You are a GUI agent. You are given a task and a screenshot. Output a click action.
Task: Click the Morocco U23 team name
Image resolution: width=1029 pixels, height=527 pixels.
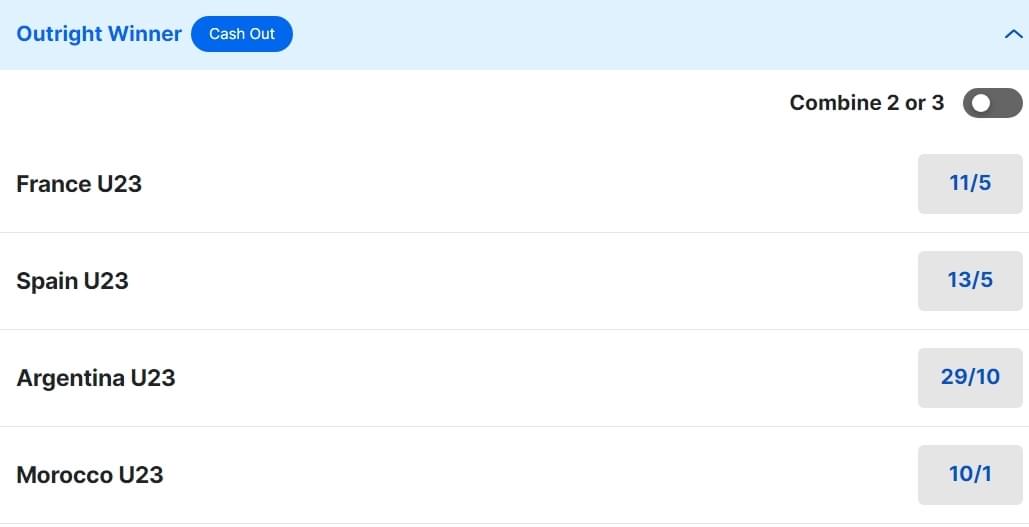point(90,475)
